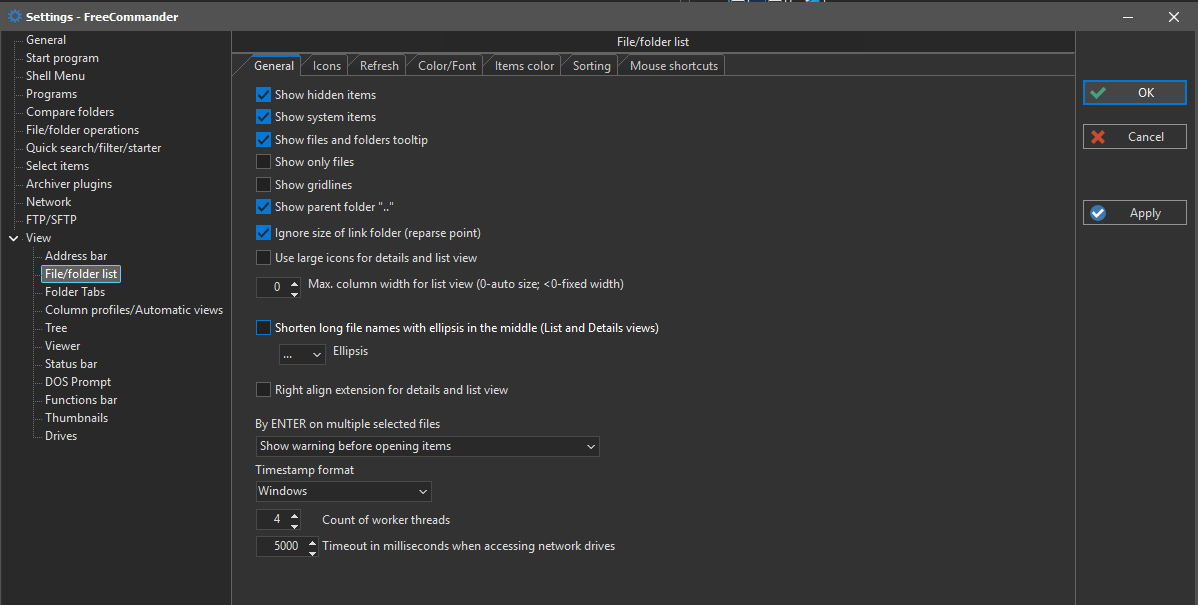Increase the count of worker threads
This screenshot has height=605, width=1198.
click(294, 515)
